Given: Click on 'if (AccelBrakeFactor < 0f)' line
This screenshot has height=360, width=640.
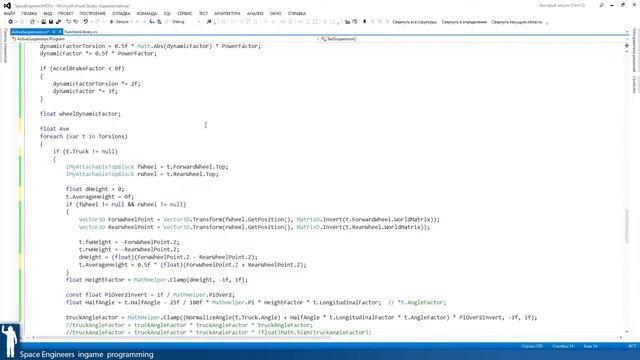Looking at the screenshot, I should point(82,68).
